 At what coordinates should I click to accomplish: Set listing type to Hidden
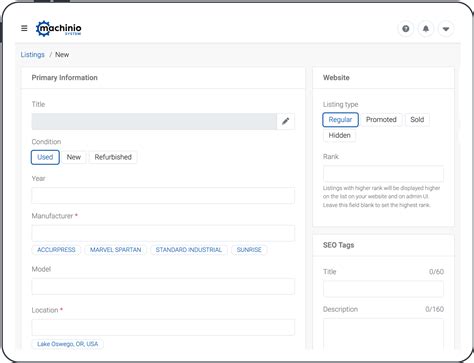339,135
